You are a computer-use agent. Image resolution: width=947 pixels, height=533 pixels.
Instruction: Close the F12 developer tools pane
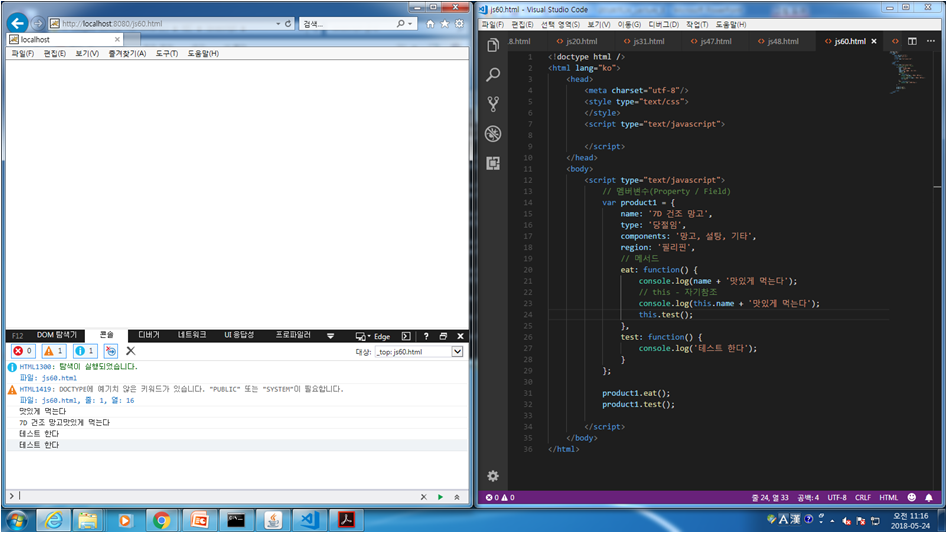tap(460, 336)
